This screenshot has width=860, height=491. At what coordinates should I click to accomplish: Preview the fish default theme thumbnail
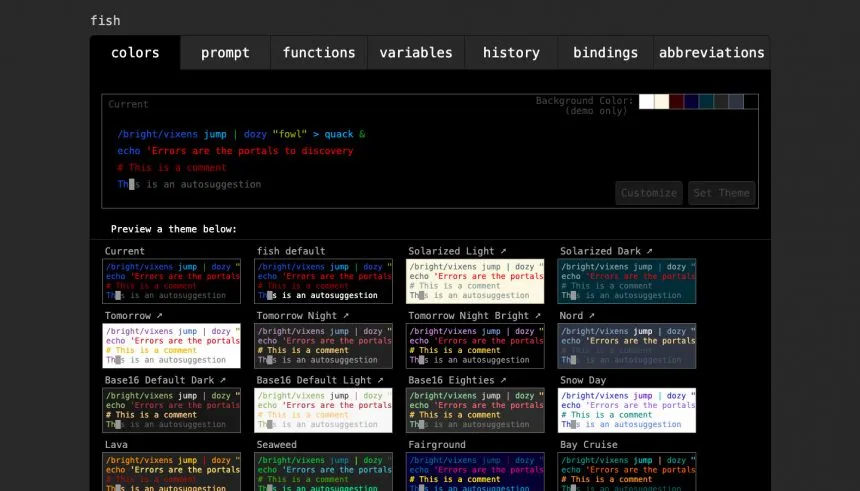(x=324, y=281)
